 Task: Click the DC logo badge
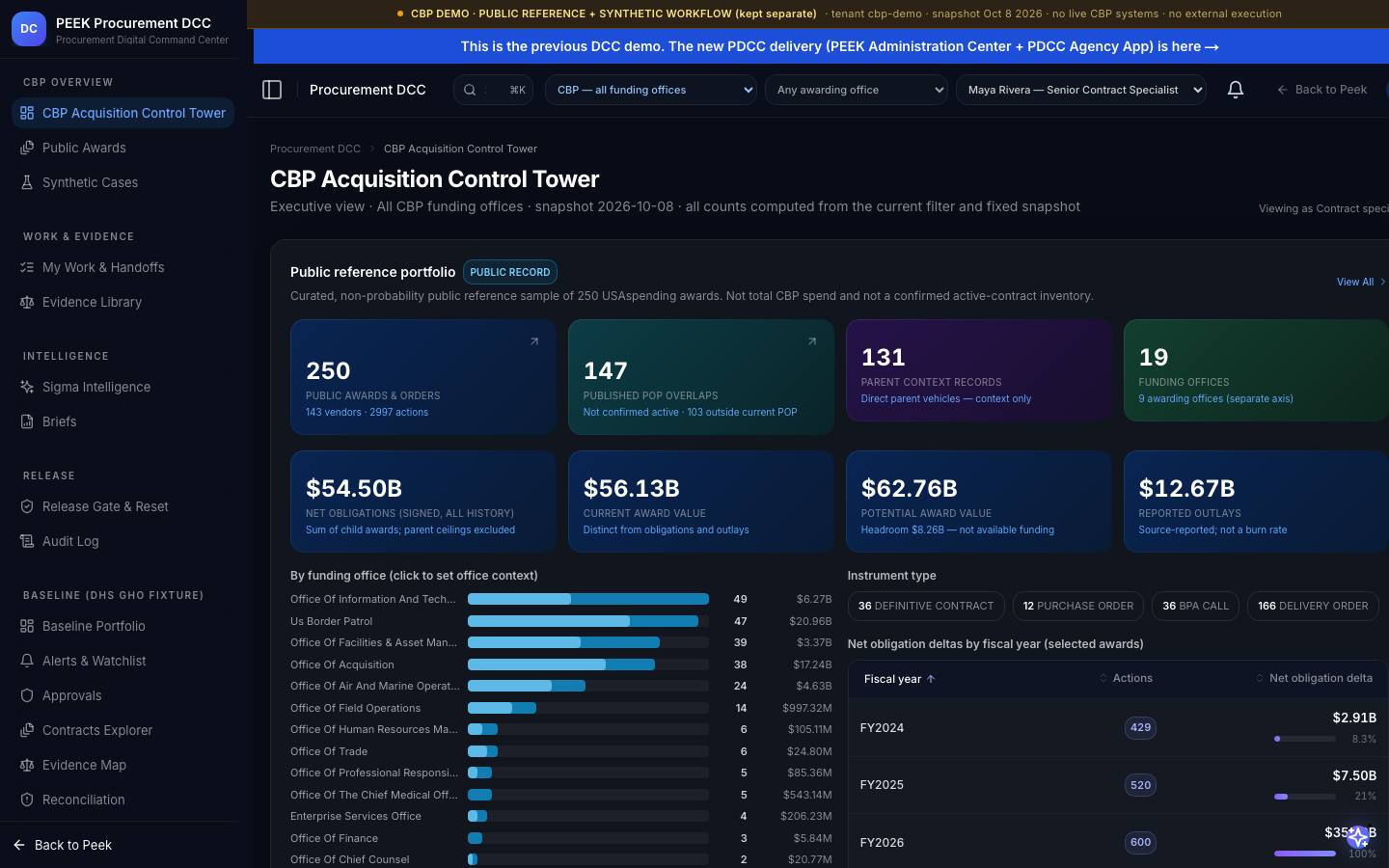[29, 29]
